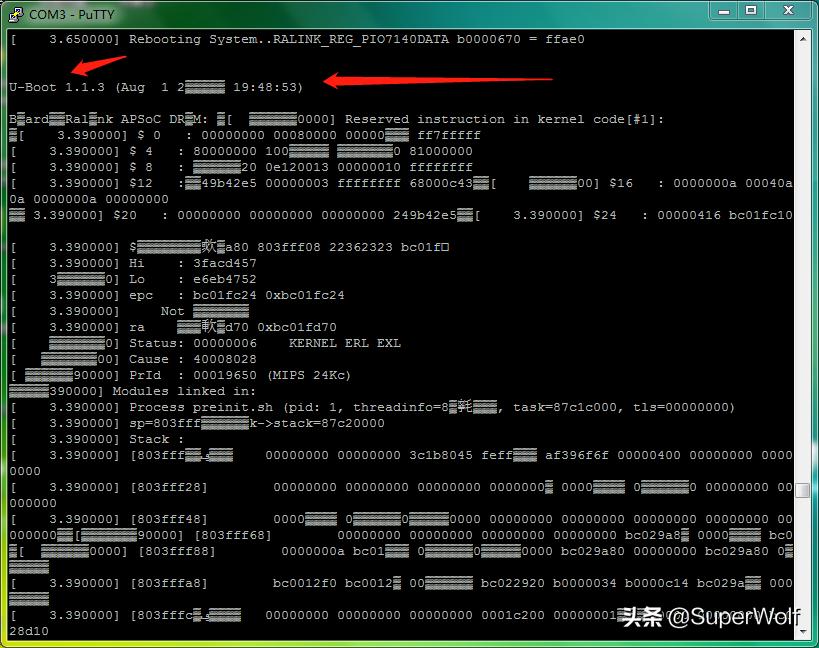This screenshot has width=819, height=648.
Task: Click the '$16' register label
Action: 621,183
